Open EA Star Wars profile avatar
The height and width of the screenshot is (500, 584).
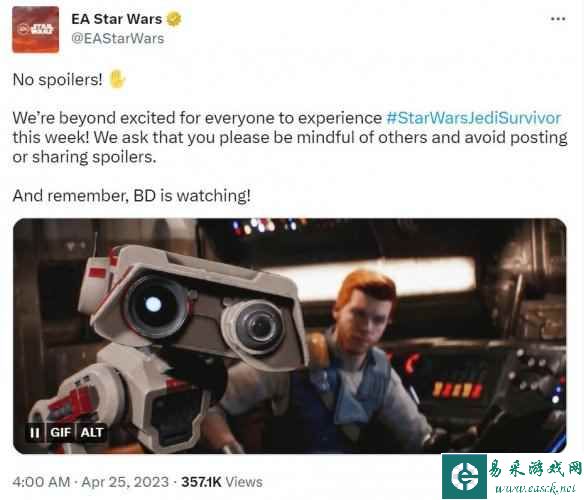pos(35,29)
